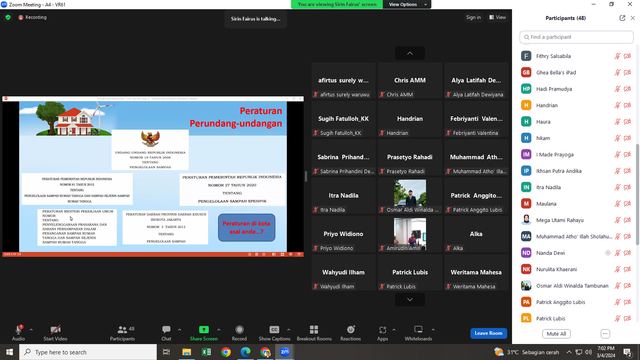
Task: Expand the Chat options arrow
Action: 180,330
